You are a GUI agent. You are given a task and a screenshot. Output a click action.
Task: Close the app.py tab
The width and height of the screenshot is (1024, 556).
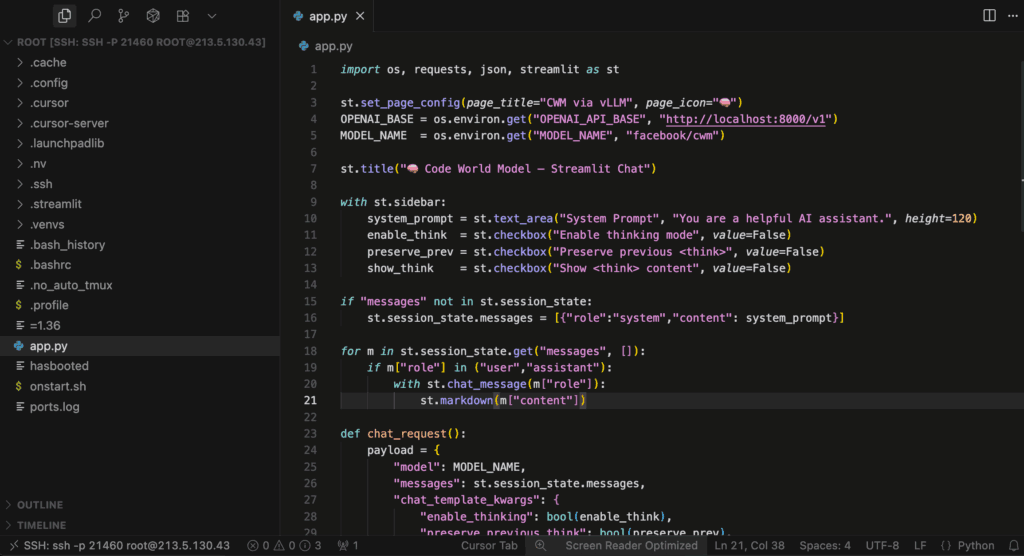click(361, 17)
